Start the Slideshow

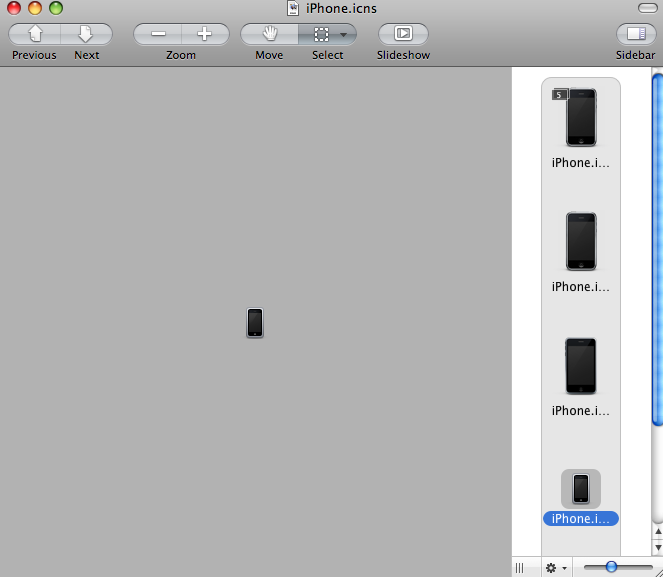point(403,34)
